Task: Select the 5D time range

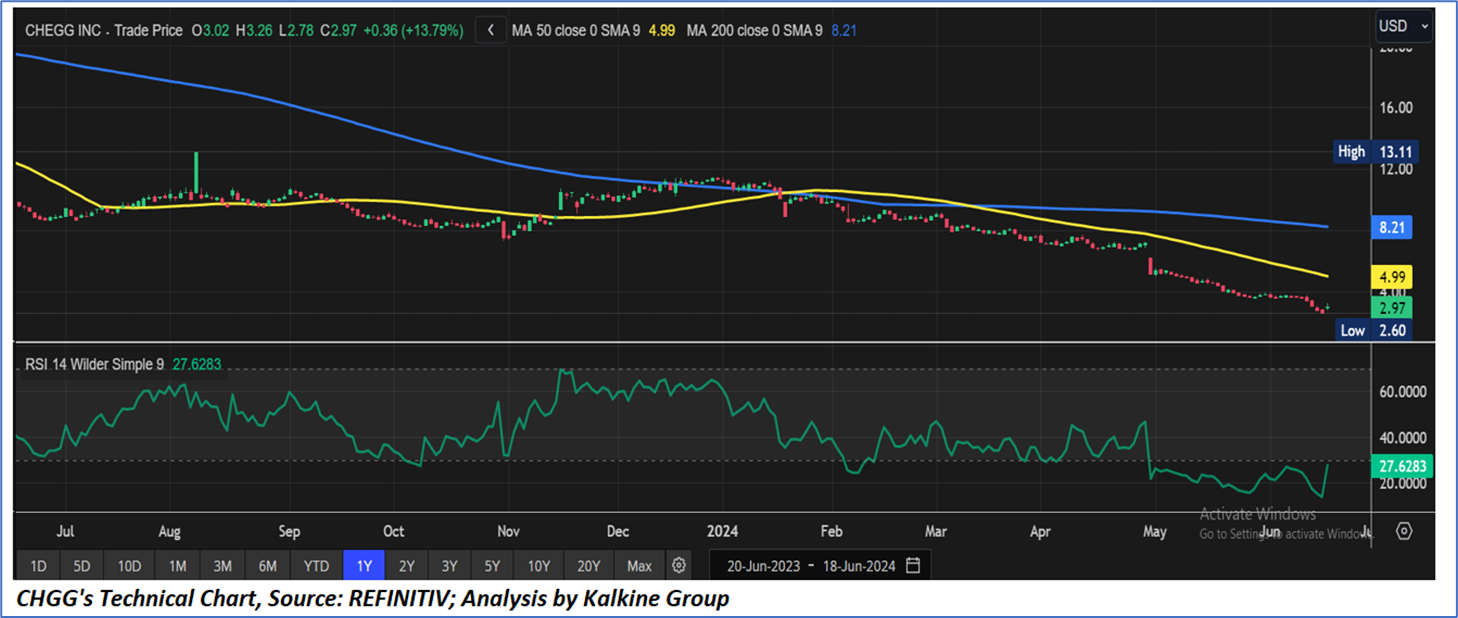Action: (82, 566)
